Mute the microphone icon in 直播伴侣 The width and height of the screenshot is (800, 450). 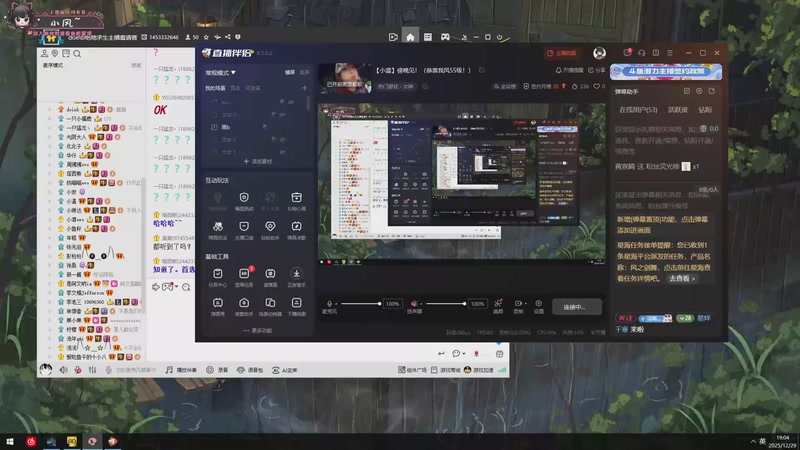[330, 304]
